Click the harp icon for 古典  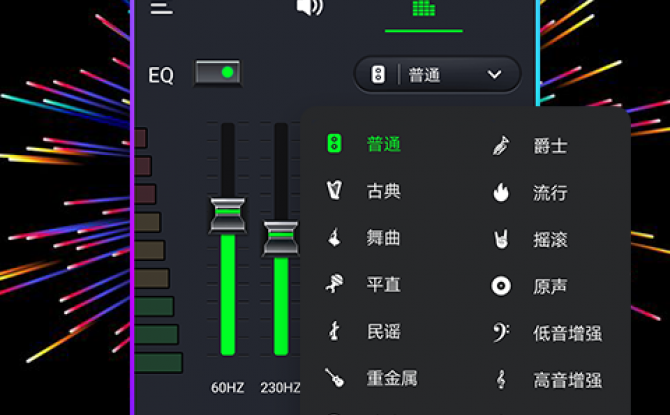click(x=334, y=190)
